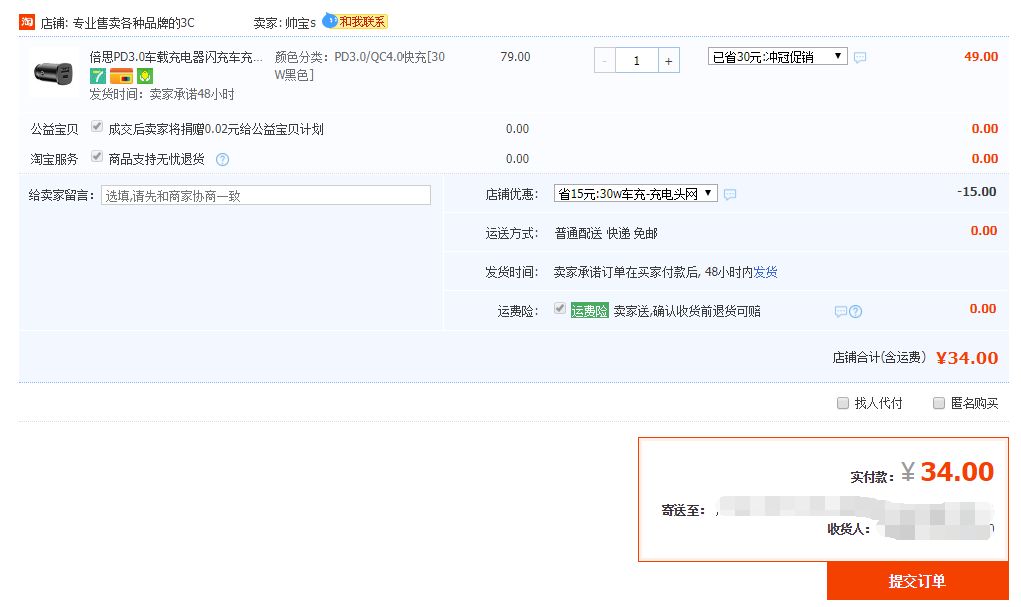The image size is (1021, 607).
Task: Click 成交后卖家将捐赠0.02元 text
Action: pos(216,129)
